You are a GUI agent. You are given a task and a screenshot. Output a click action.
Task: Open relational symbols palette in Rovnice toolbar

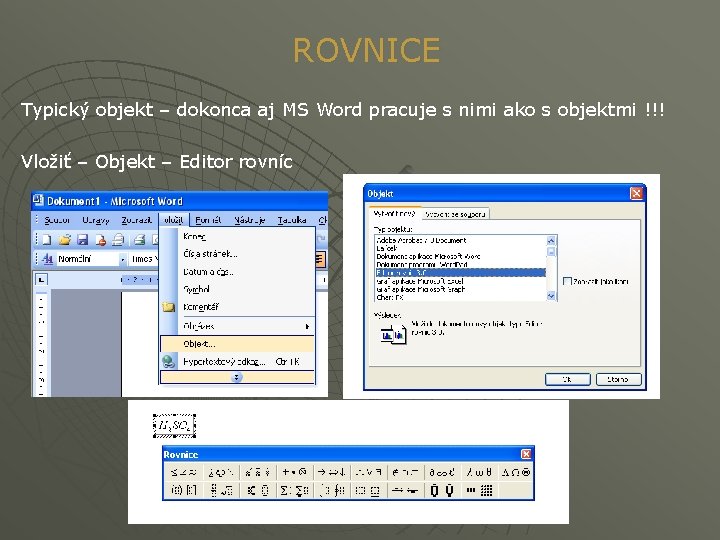coord(183,472)
